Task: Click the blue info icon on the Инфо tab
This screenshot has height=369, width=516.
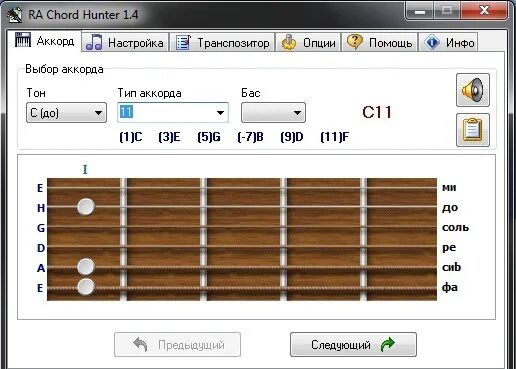Action: [432, 42]
